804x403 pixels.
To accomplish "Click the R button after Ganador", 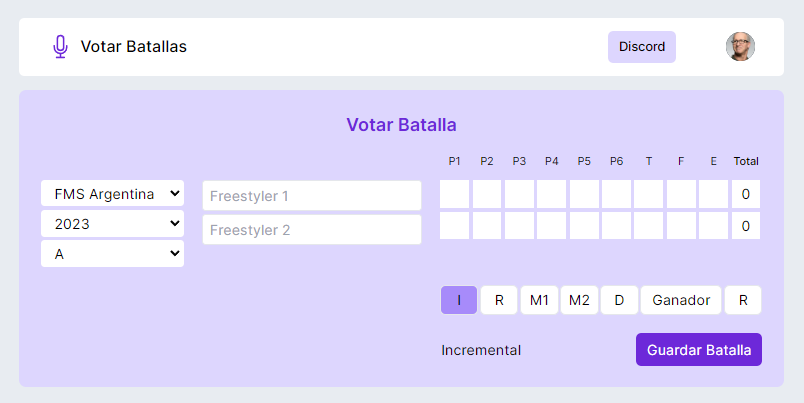I will tap(743, 300).
